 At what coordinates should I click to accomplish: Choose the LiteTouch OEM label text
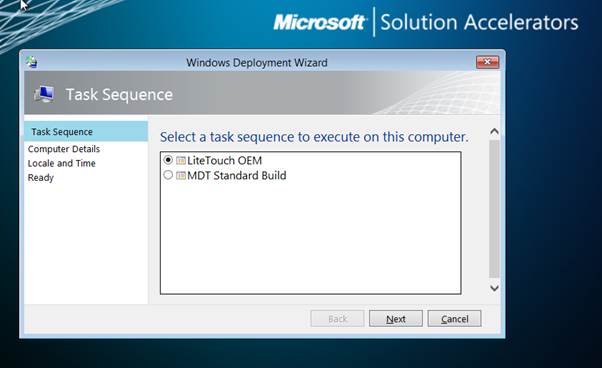point(224,160)
